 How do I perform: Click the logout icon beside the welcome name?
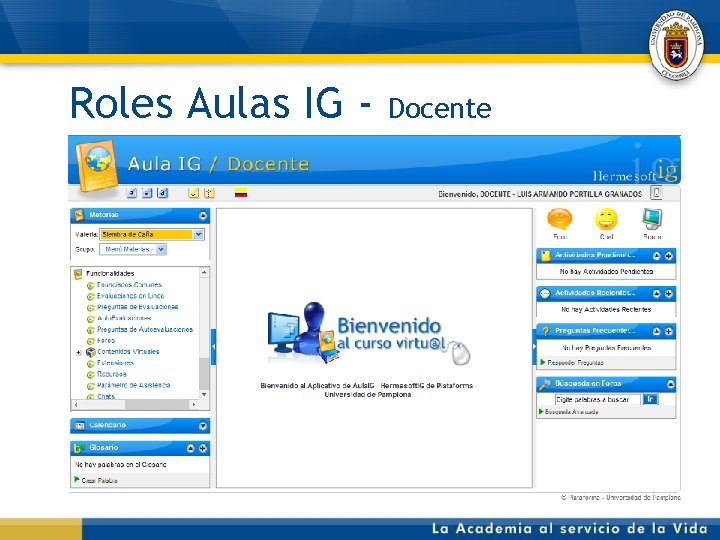click(x=657, y=193)
